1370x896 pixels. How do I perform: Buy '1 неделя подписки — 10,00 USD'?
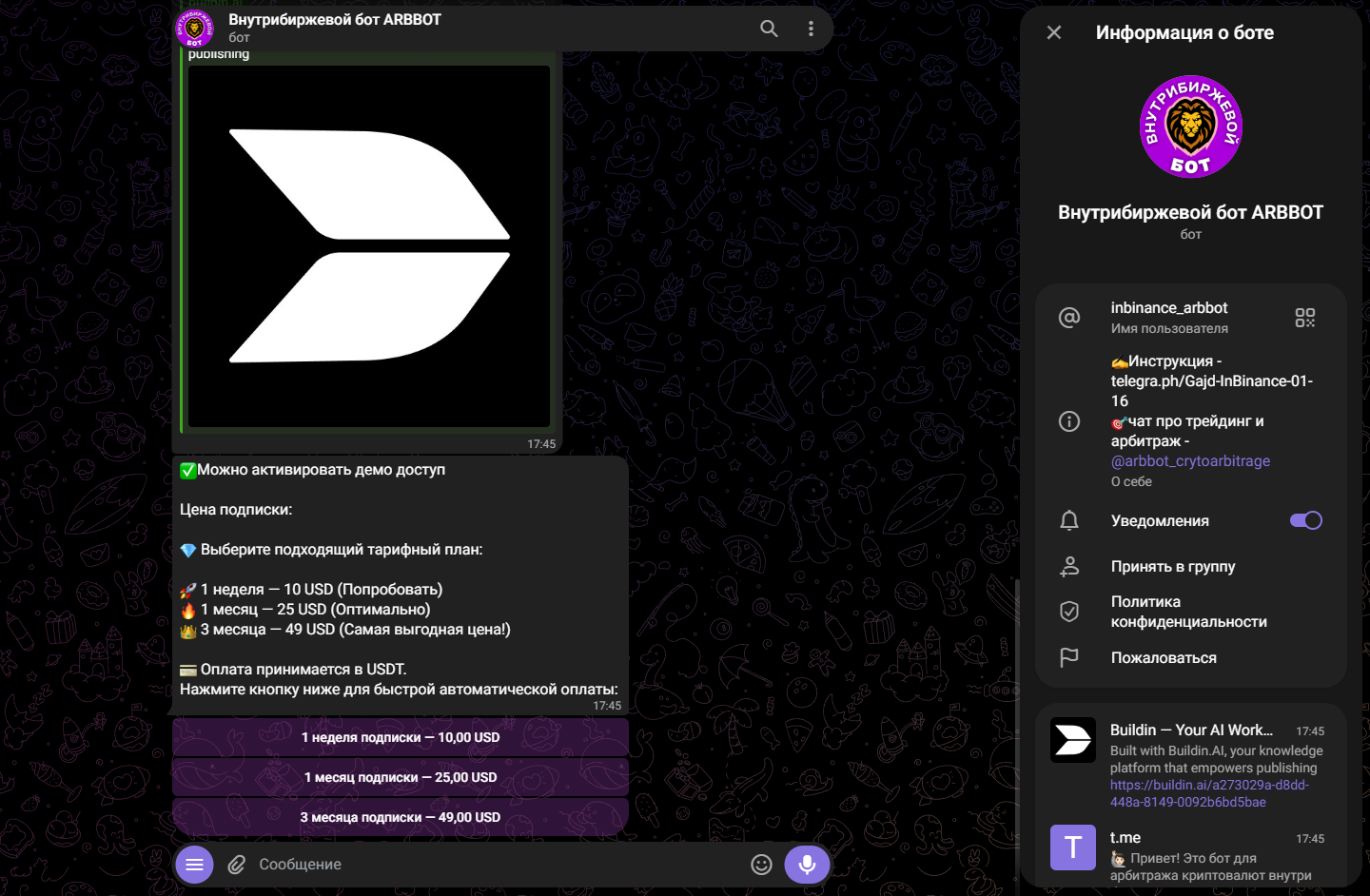[x=401, y=737]
